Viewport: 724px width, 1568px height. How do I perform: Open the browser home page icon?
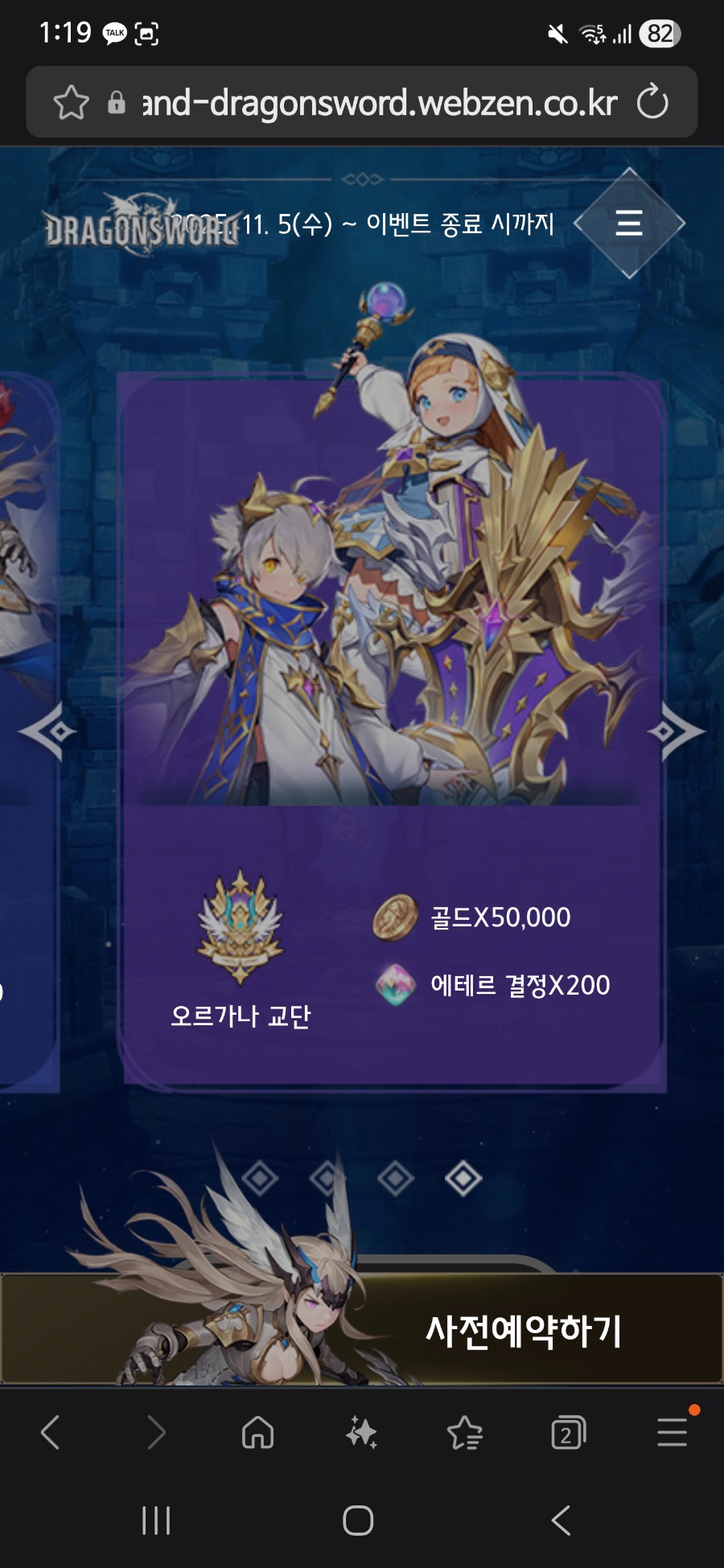258,1432
